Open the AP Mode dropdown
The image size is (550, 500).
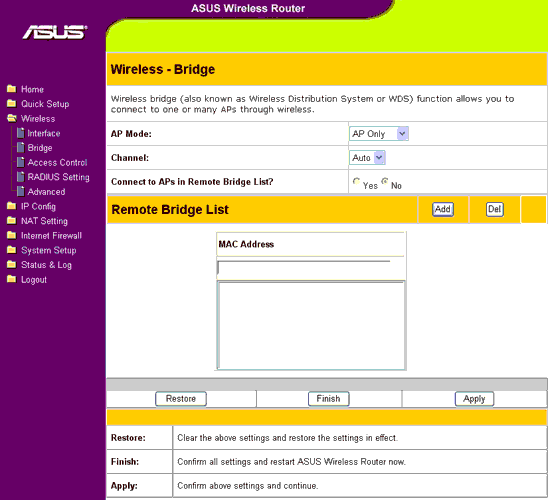pyautogui.click(x=379, y=134)
